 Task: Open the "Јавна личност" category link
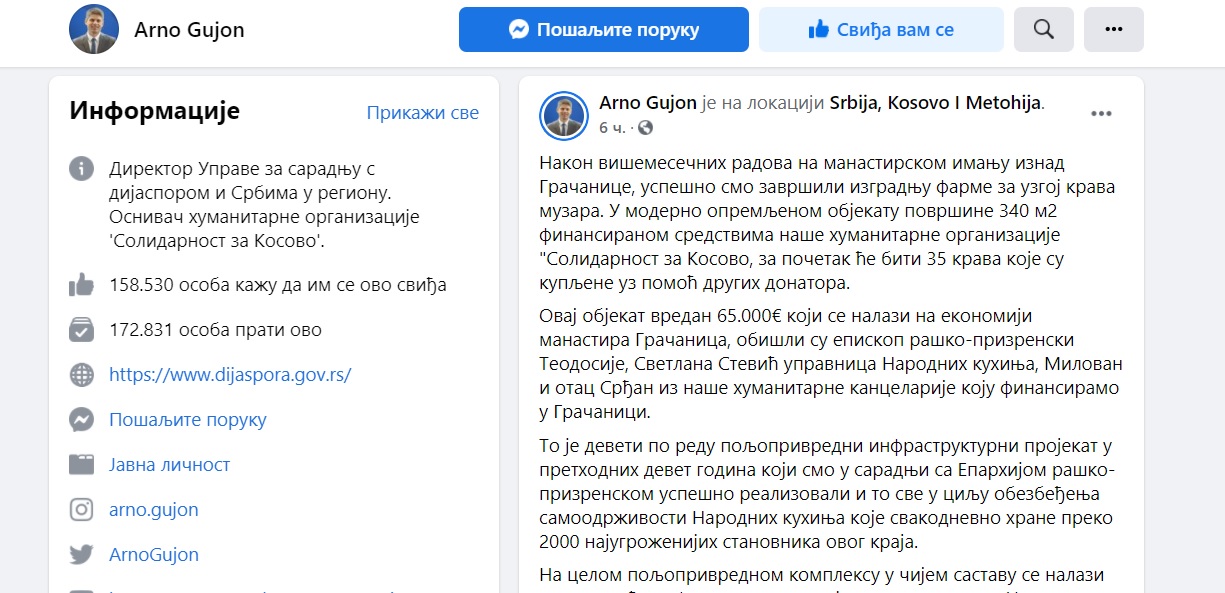tap(170, 465)
